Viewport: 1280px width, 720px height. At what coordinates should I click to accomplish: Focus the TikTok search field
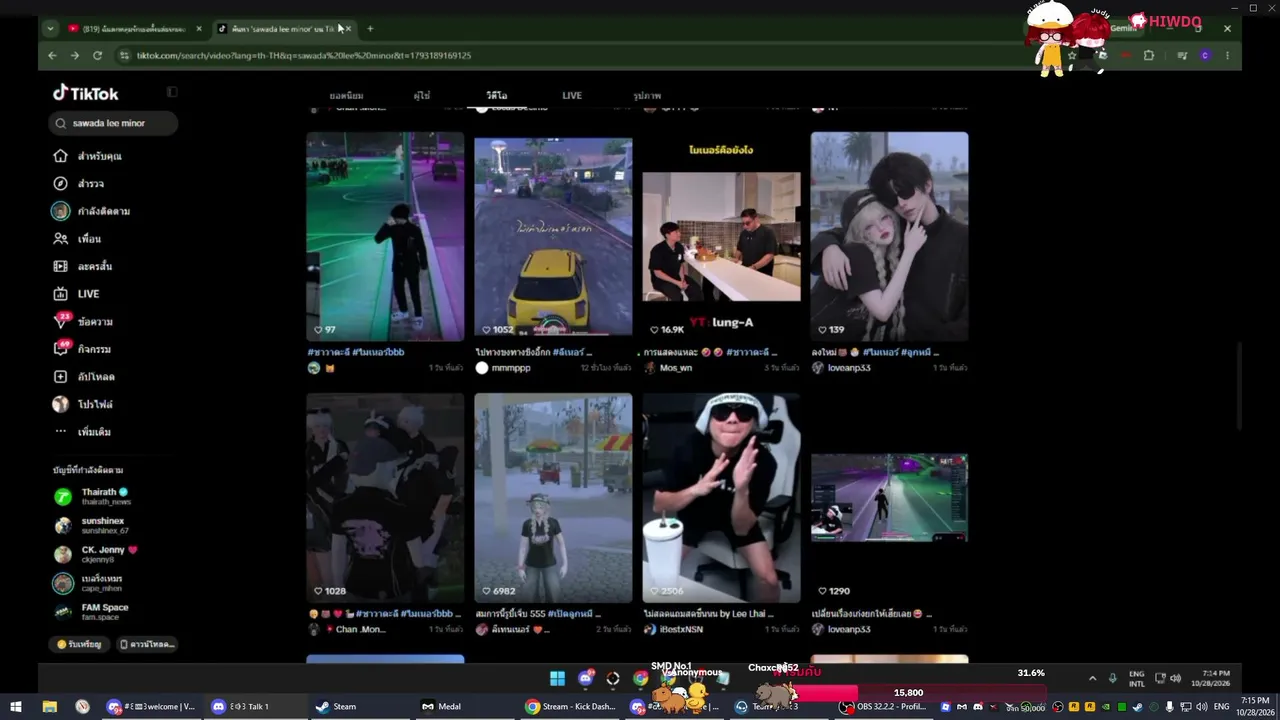[113, 123]
